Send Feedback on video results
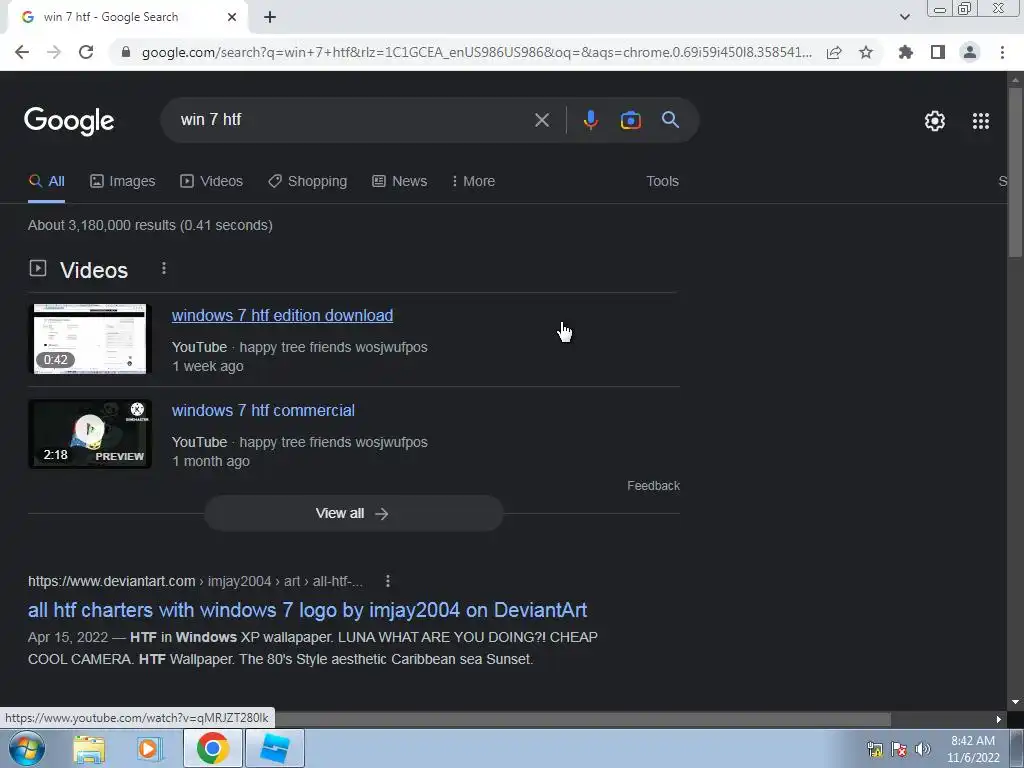Viewport: 1024px width, 768px height. point(653,485)
